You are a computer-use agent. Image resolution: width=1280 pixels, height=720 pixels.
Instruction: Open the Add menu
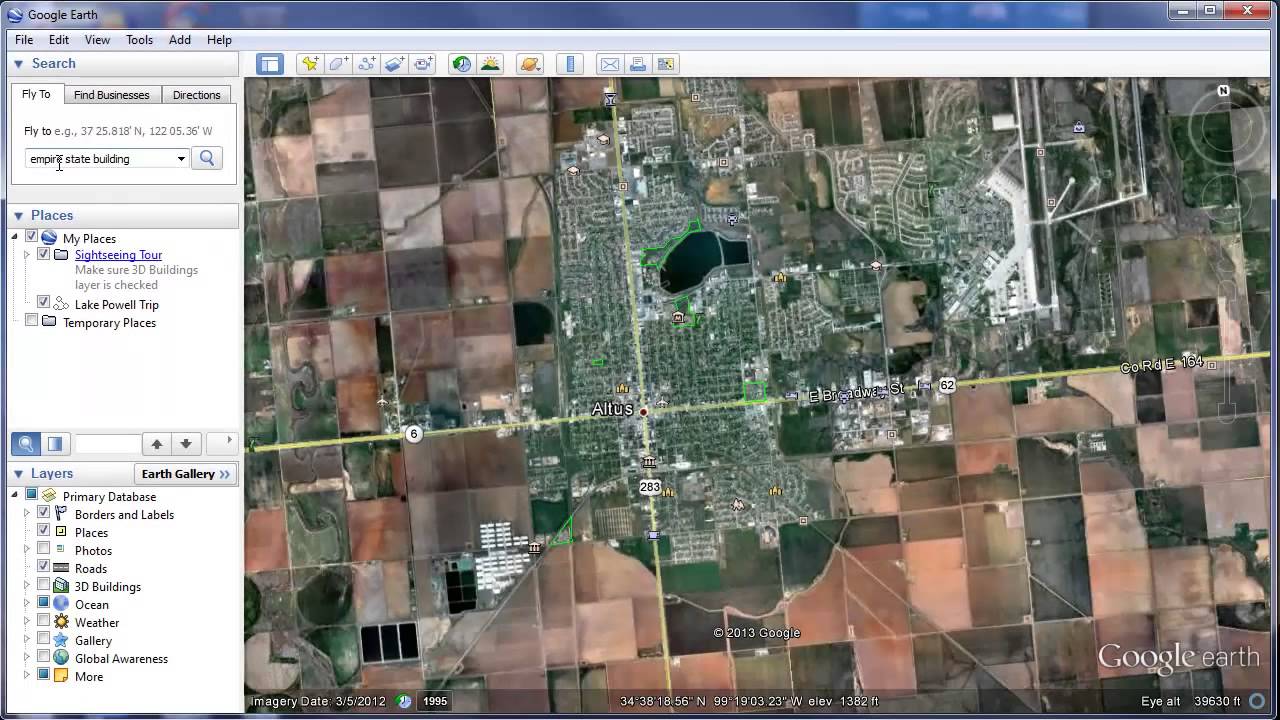pos(180,40)
